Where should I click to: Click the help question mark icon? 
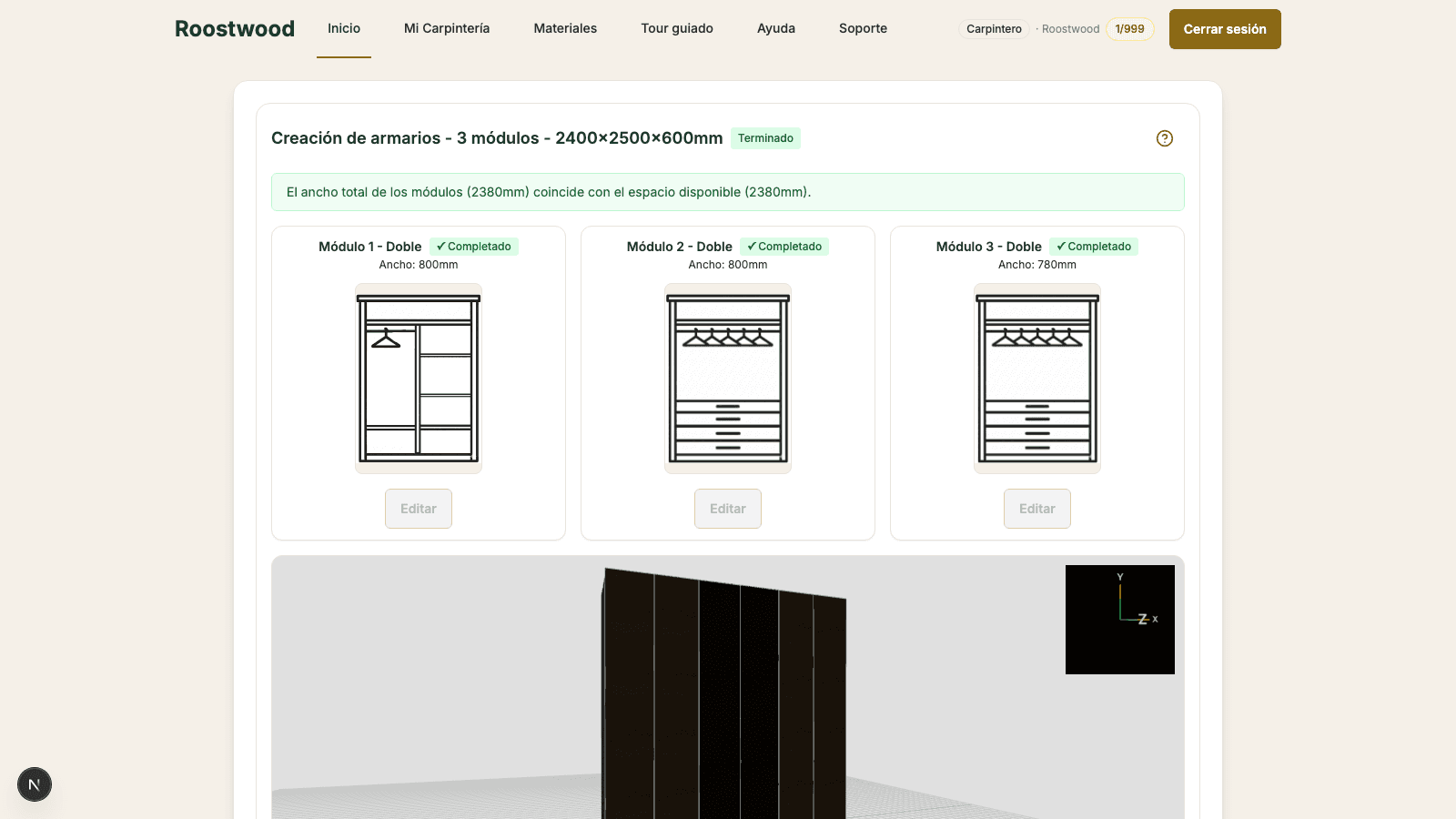1165,138
